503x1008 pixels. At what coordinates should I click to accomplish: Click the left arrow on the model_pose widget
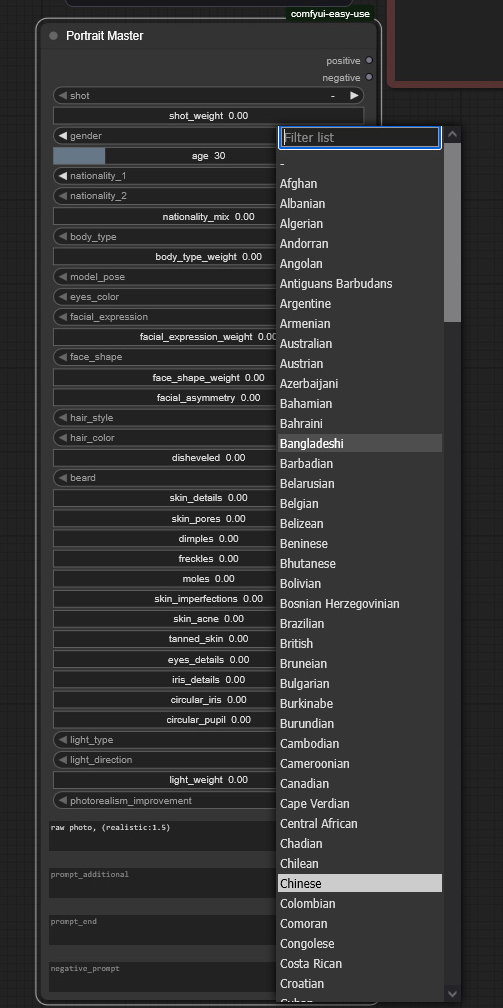click(x=62, y=276)
